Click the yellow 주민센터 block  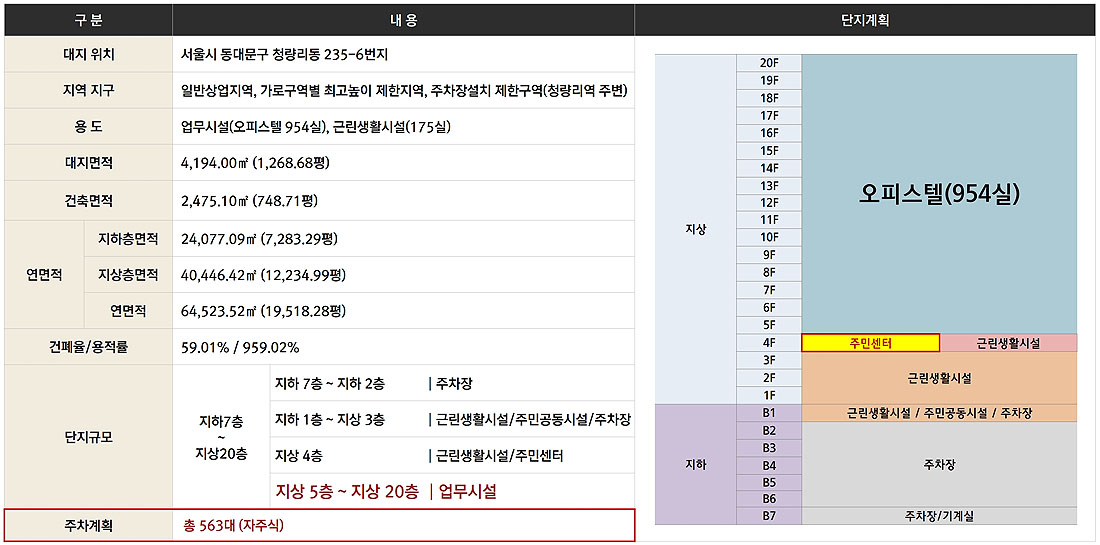pyautogui.click(x=871, y=343)
